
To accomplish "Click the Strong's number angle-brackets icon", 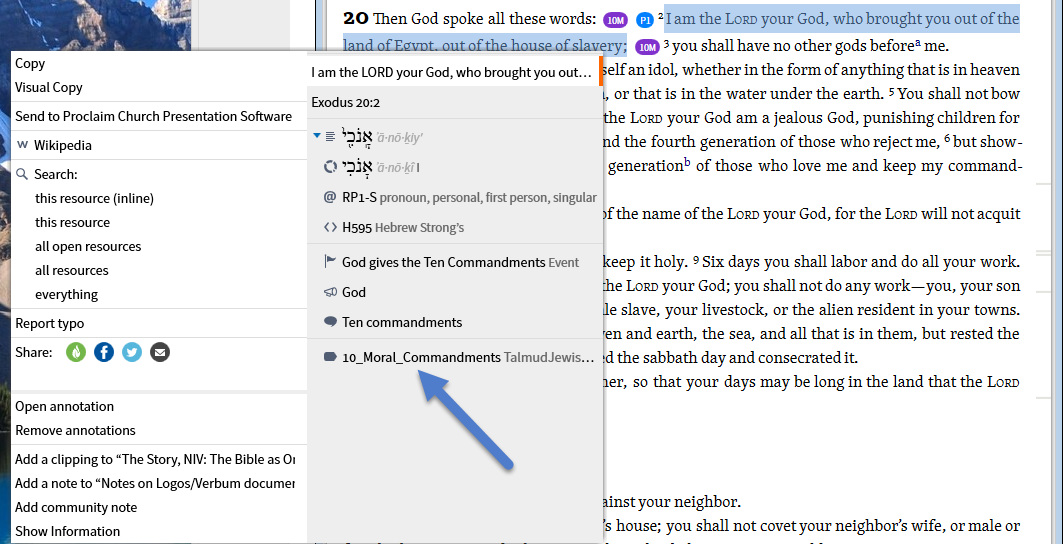I will [330, 227].
